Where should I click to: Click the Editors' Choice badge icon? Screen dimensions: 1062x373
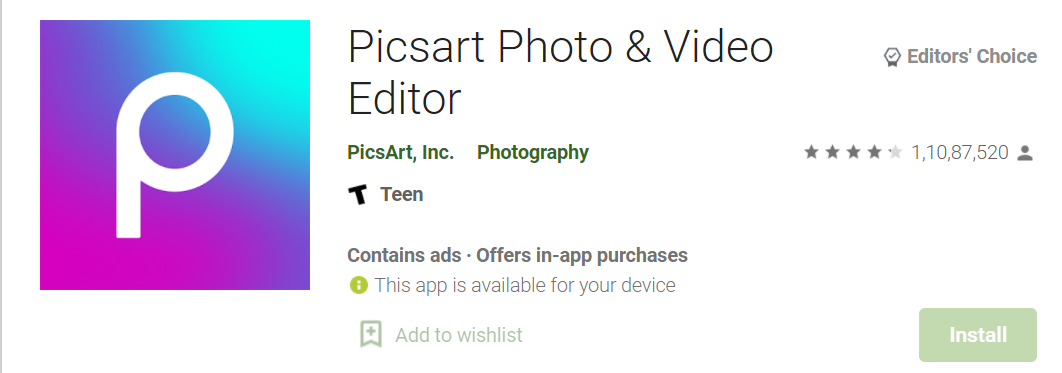pyautogui.click(x=893, y=57)
